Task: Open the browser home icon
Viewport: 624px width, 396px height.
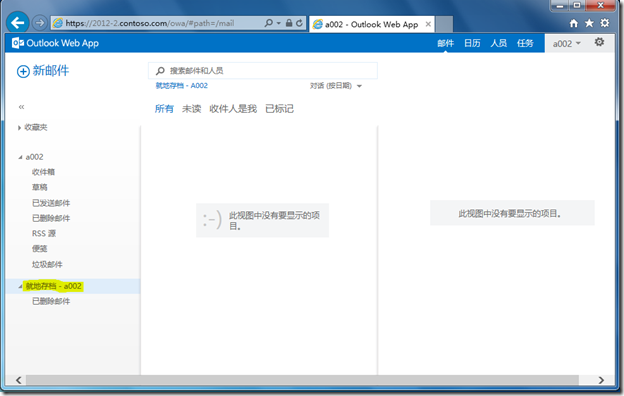Action: (573, 23)
